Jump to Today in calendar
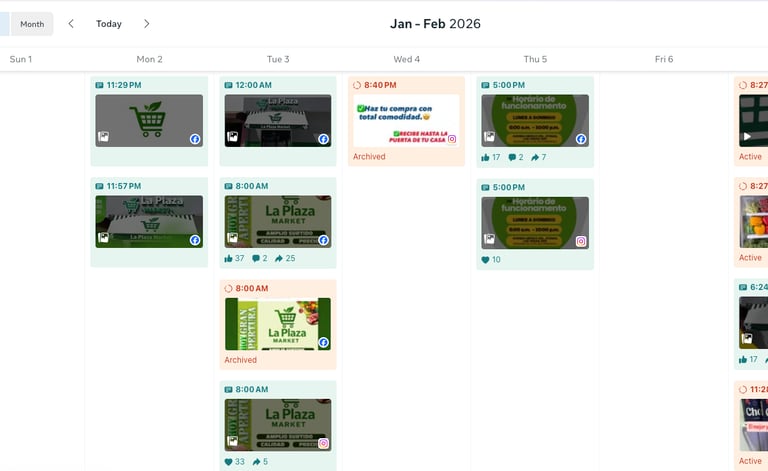 tap(109, 24)
